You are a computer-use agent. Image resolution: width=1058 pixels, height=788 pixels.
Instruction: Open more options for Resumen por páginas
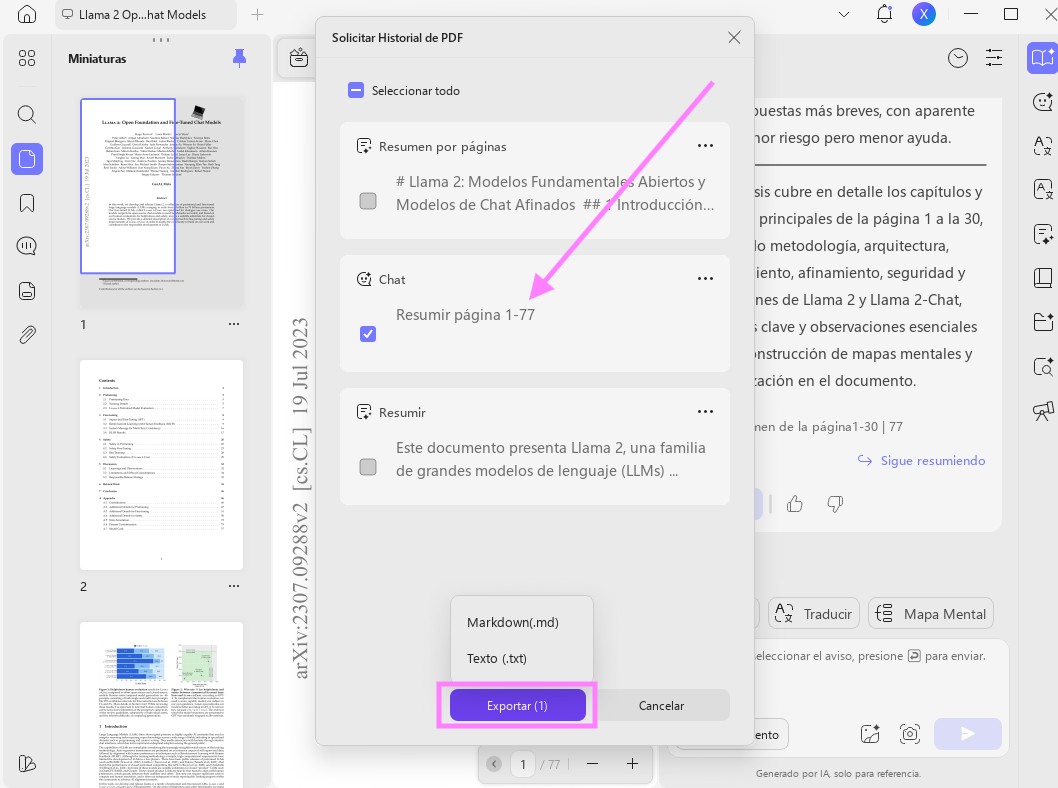click(x=705, y=146)
